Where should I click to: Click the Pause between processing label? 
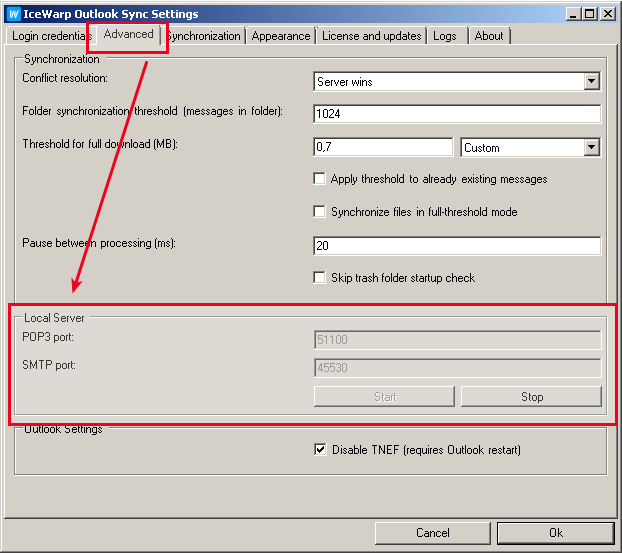(99, 243)
